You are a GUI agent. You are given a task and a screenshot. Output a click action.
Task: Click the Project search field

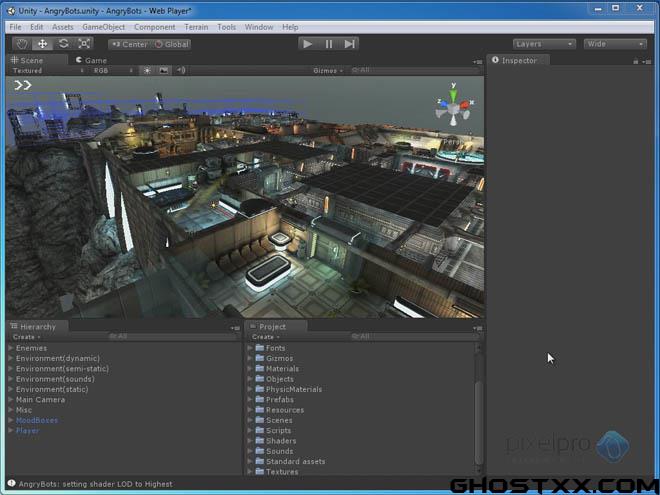pyautogui.click(x=415, y=336)
